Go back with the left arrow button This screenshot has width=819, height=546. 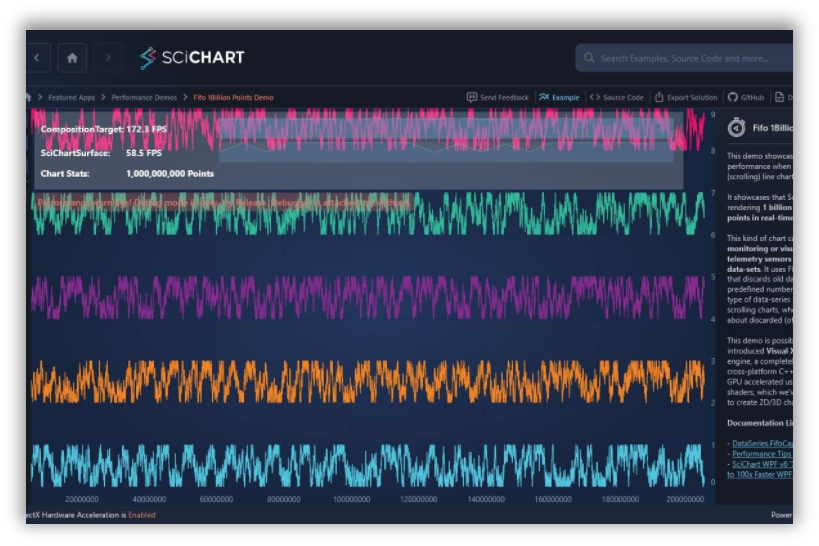[38, 57]
